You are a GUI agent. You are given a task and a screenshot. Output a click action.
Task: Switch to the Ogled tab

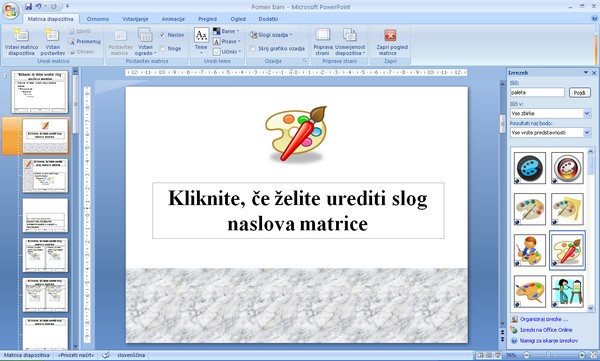(238, 19)
